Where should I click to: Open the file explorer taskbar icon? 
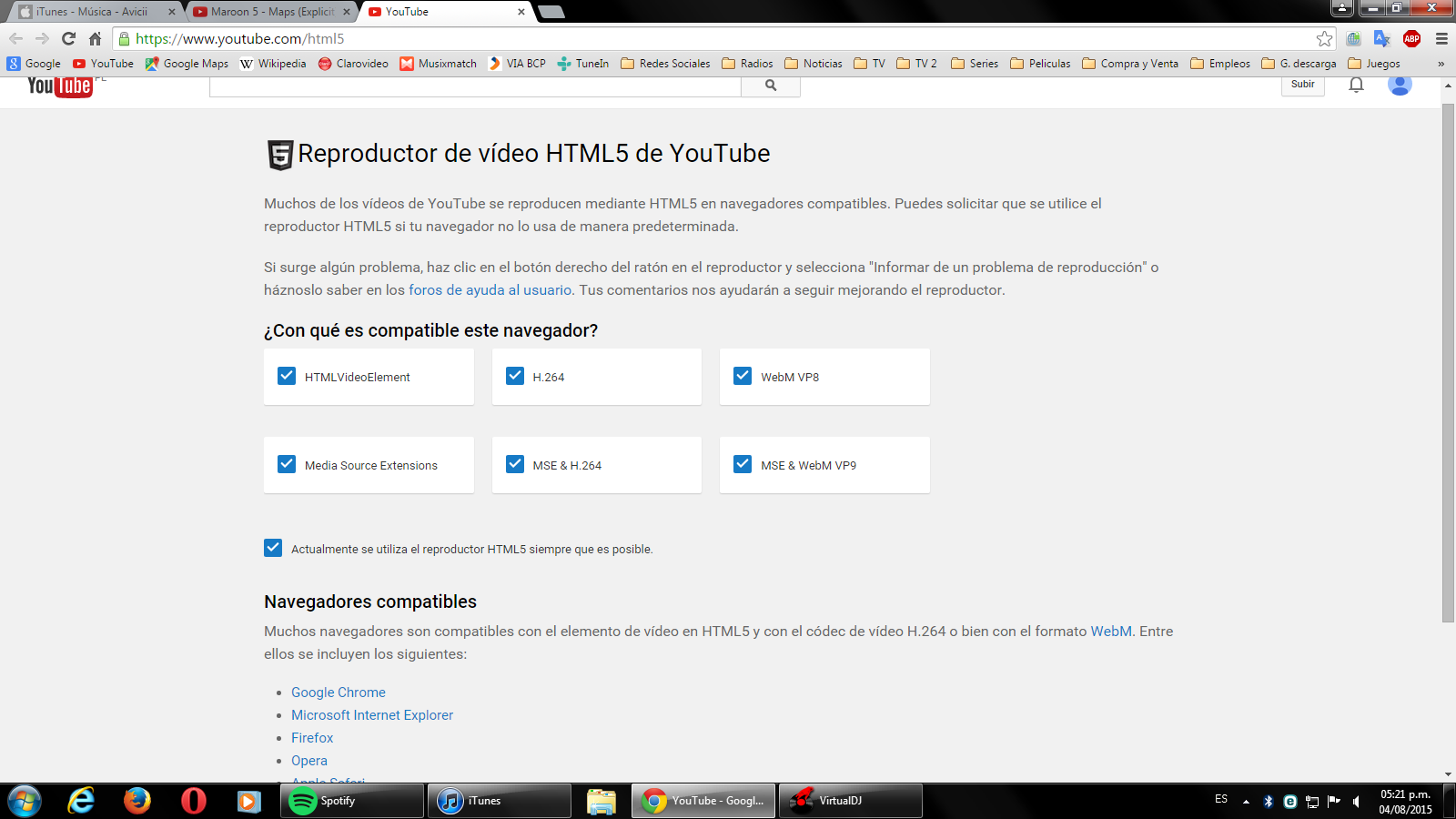602,801
